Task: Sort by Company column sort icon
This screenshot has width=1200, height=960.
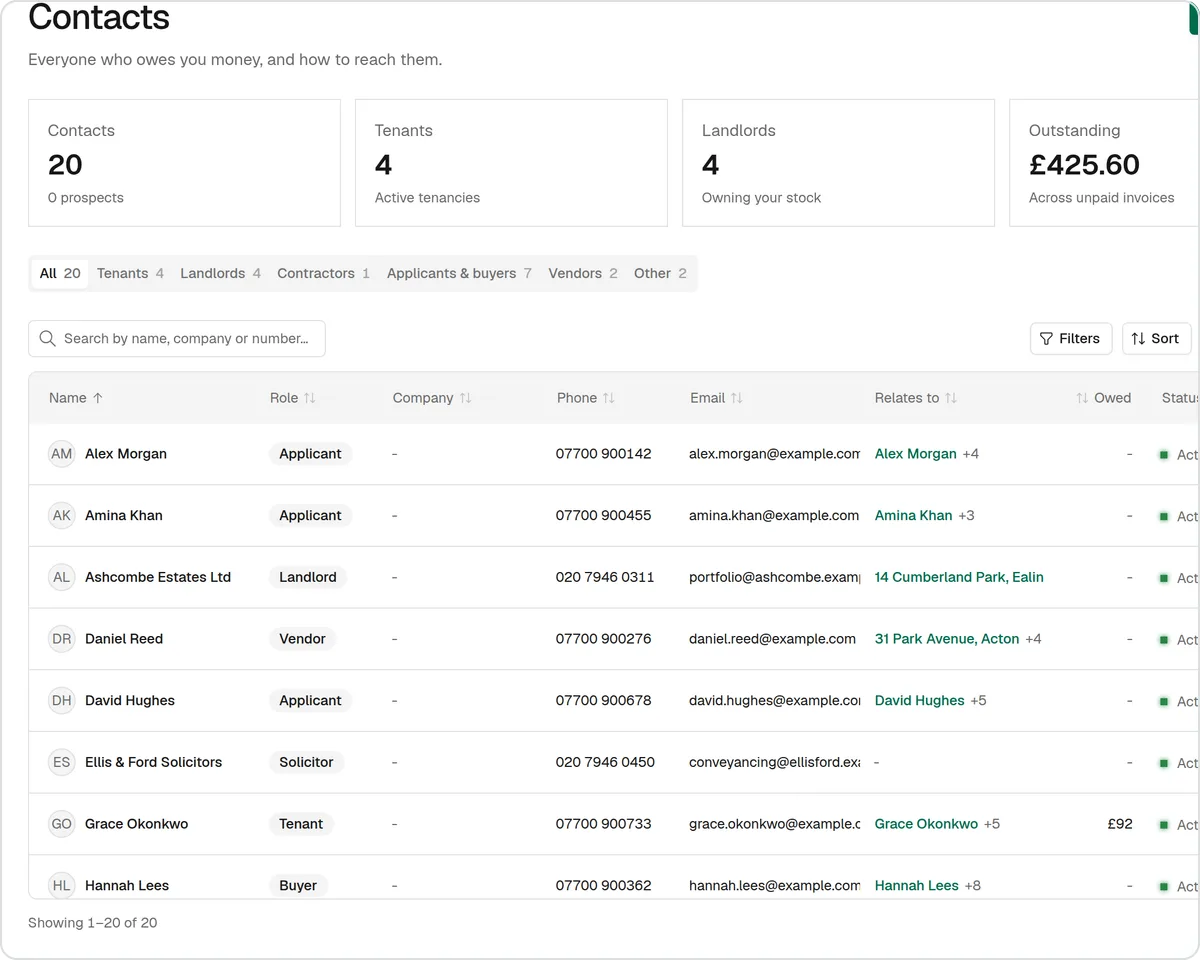Action: click(465, 398)
